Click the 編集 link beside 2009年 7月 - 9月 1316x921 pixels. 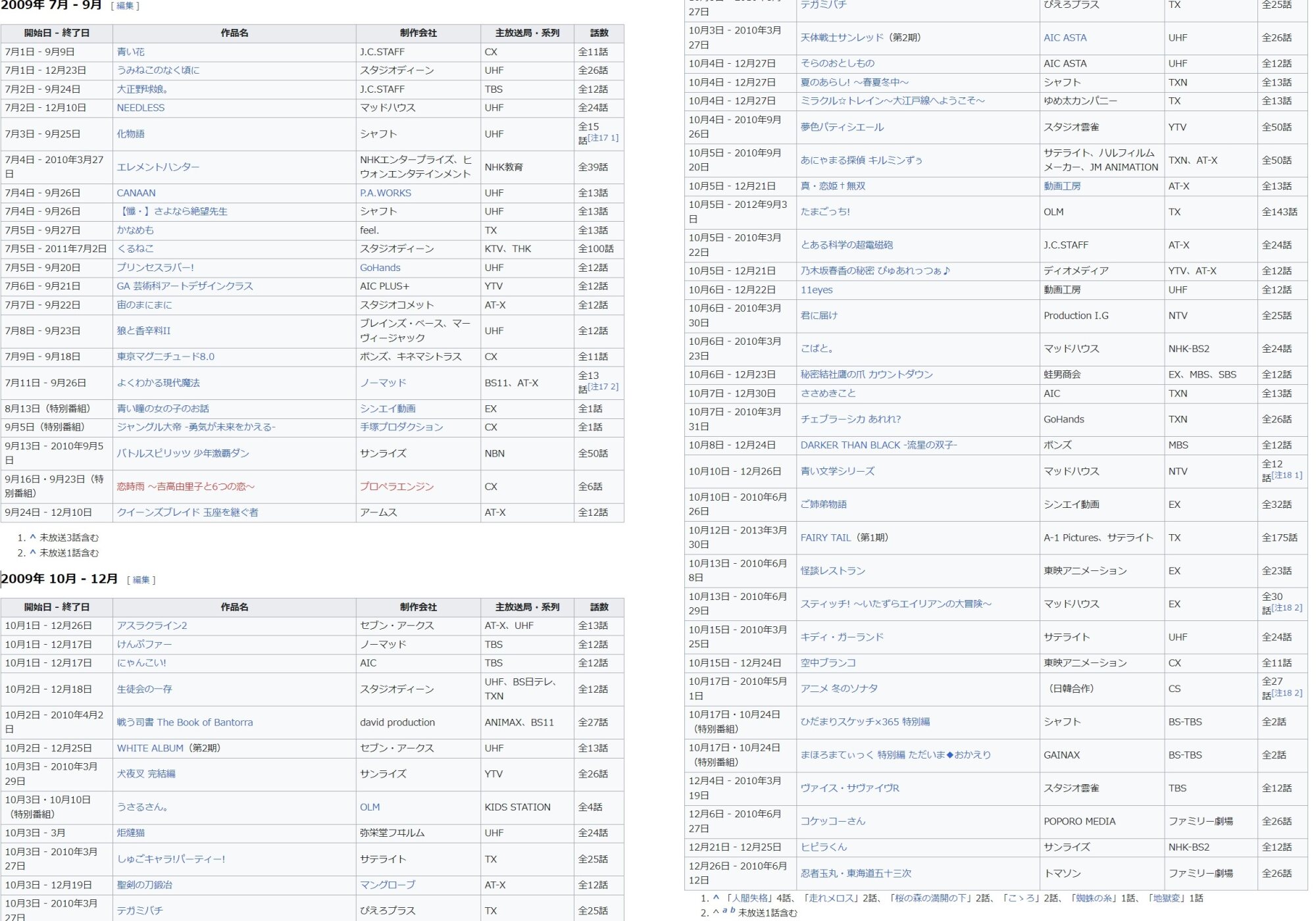124,6
